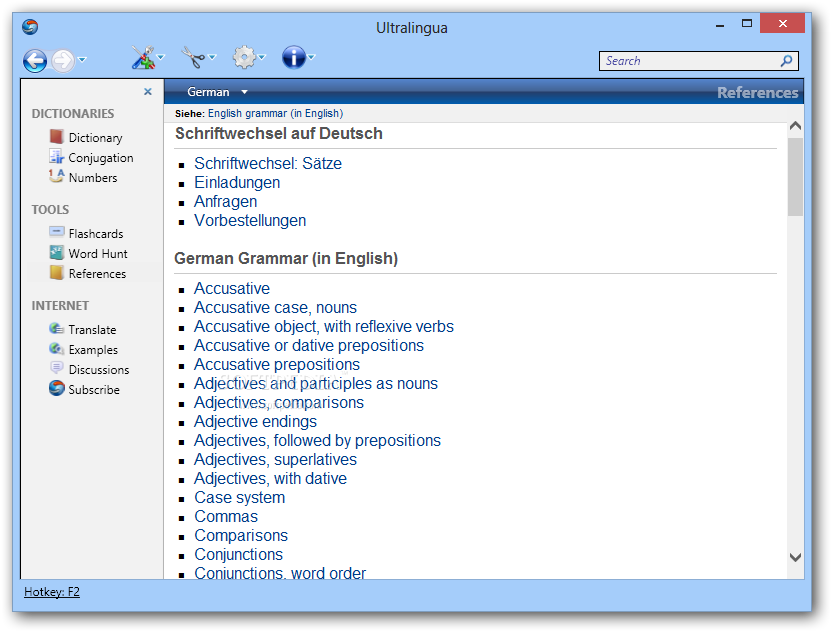Click the Conjugation sidebar icon
Image resolution: width=832 pixels, height=632 pixels.
point(56,157)
